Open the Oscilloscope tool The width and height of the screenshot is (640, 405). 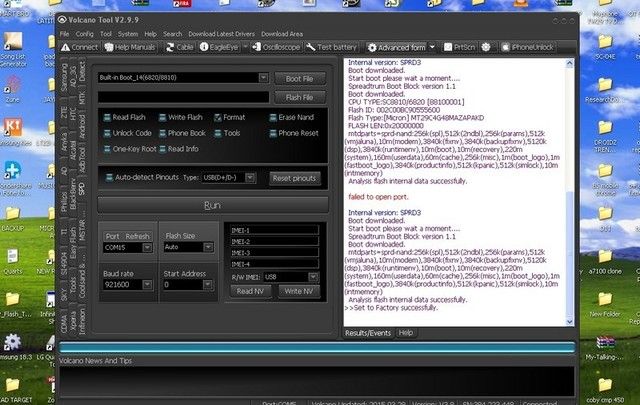pos(276,47)
